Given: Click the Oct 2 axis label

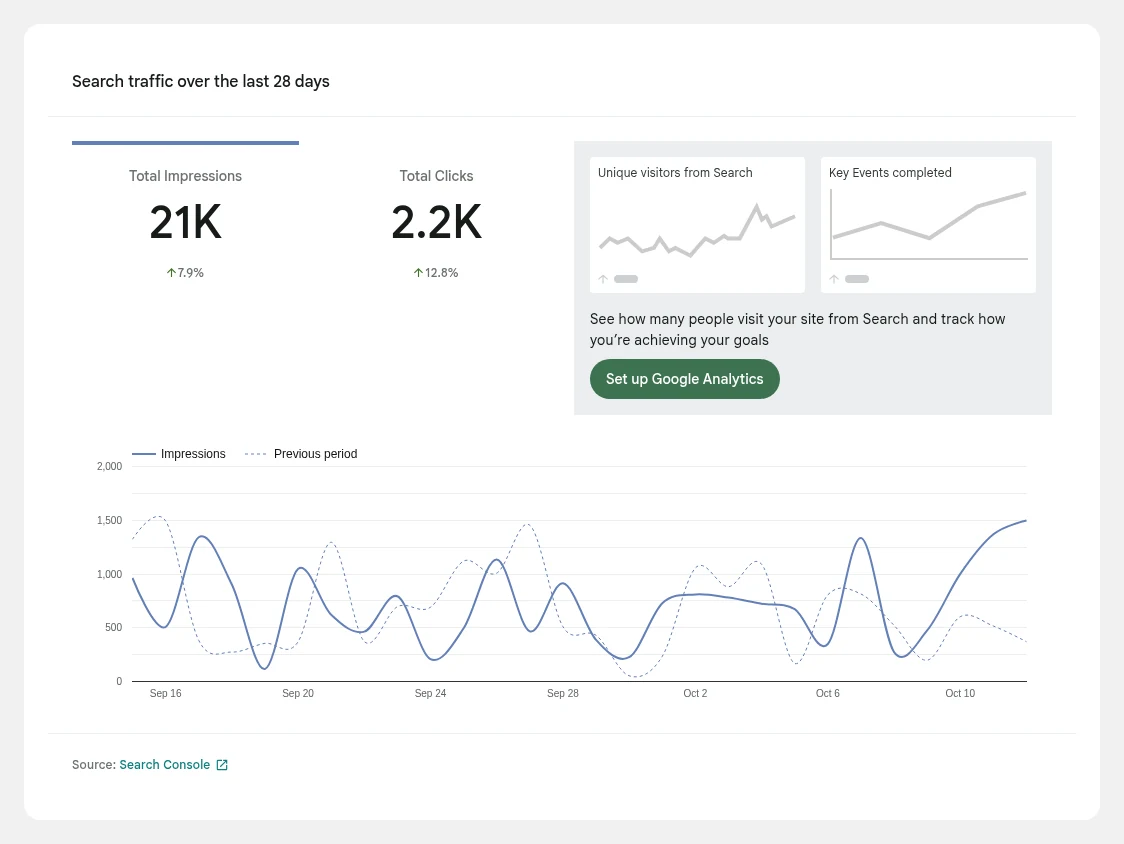Looking at the screenshot, I should coord(695,693).
